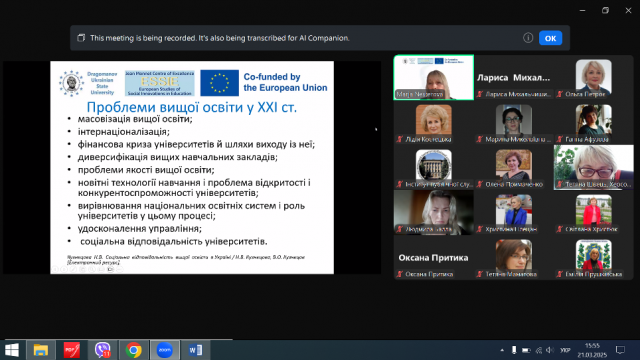Open the clock showing 15:55
Viewport: 640px width, 360px height.
click(x=592, y=350)
